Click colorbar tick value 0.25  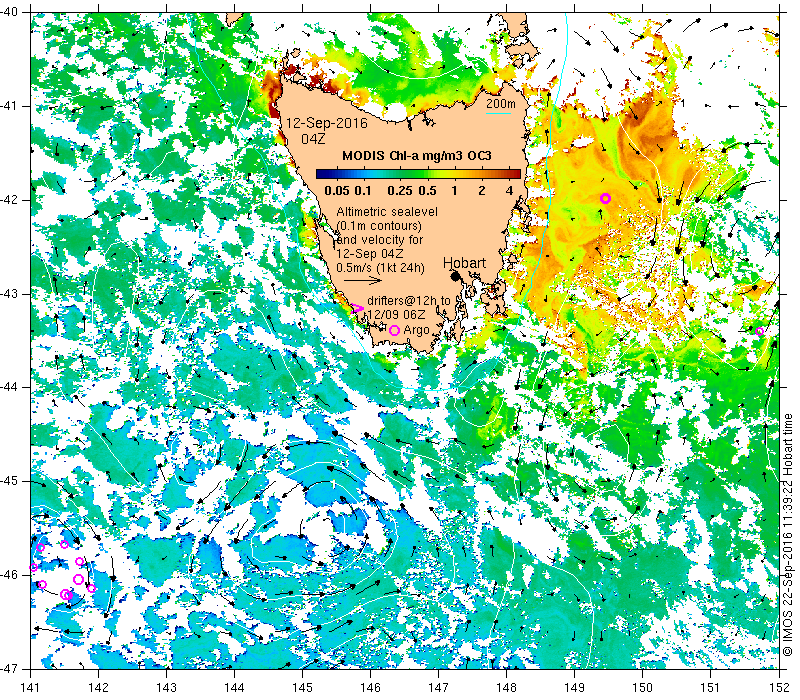[399, 191]
